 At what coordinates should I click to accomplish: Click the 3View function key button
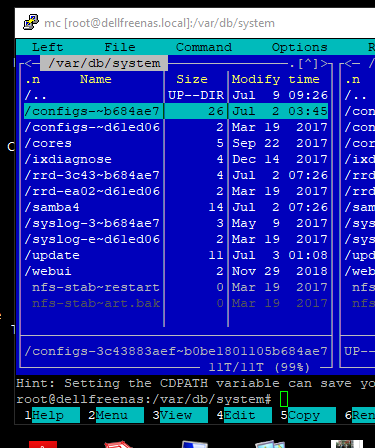tap(180, 415)
